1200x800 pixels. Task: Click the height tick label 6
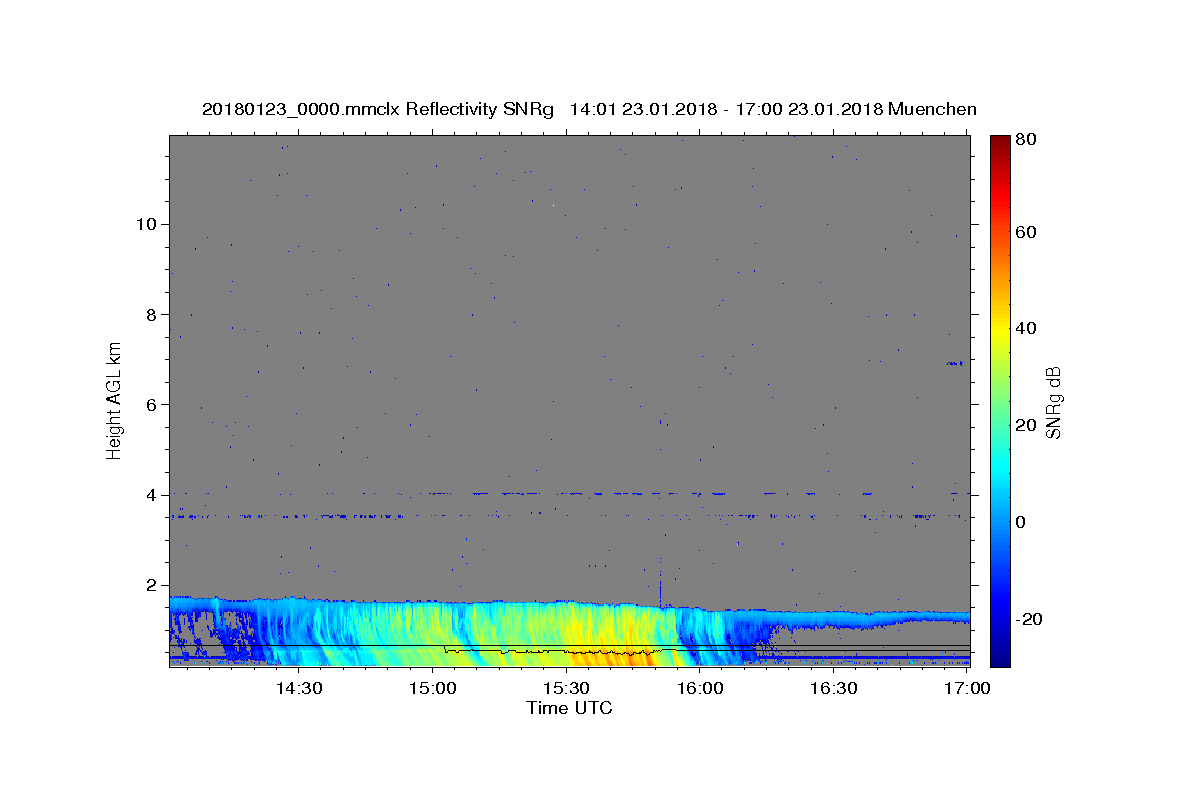click(153, 405)
